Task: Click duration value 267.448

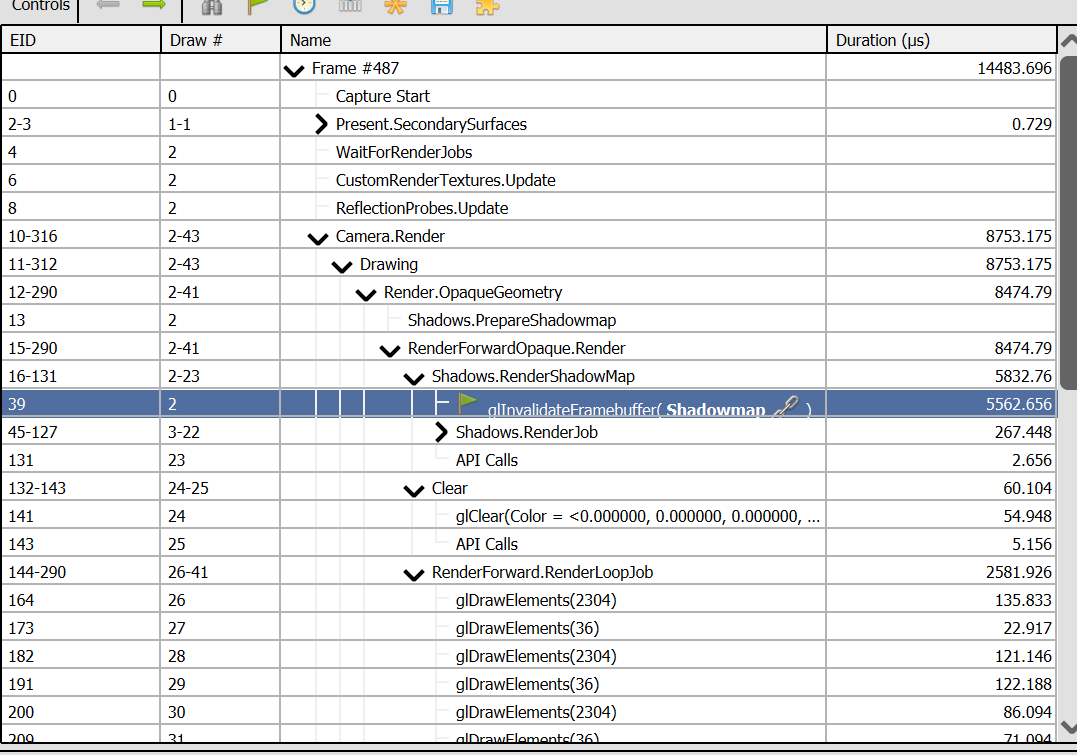Action: coord(1023,432)
